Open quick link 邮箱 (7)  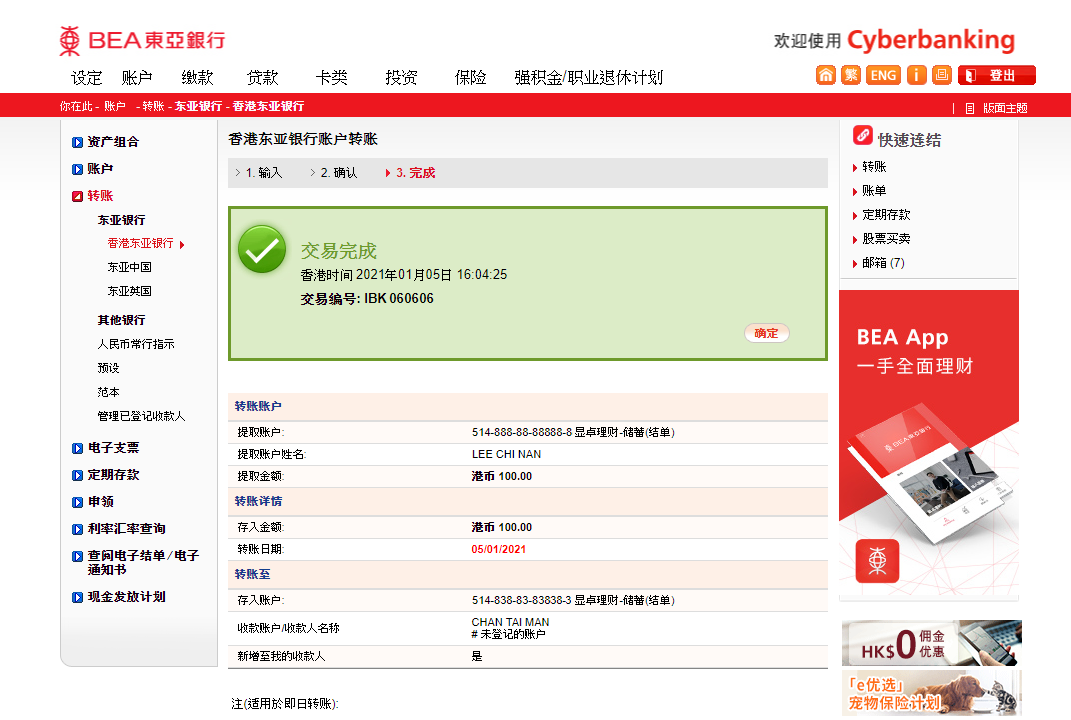pos(883,263)
